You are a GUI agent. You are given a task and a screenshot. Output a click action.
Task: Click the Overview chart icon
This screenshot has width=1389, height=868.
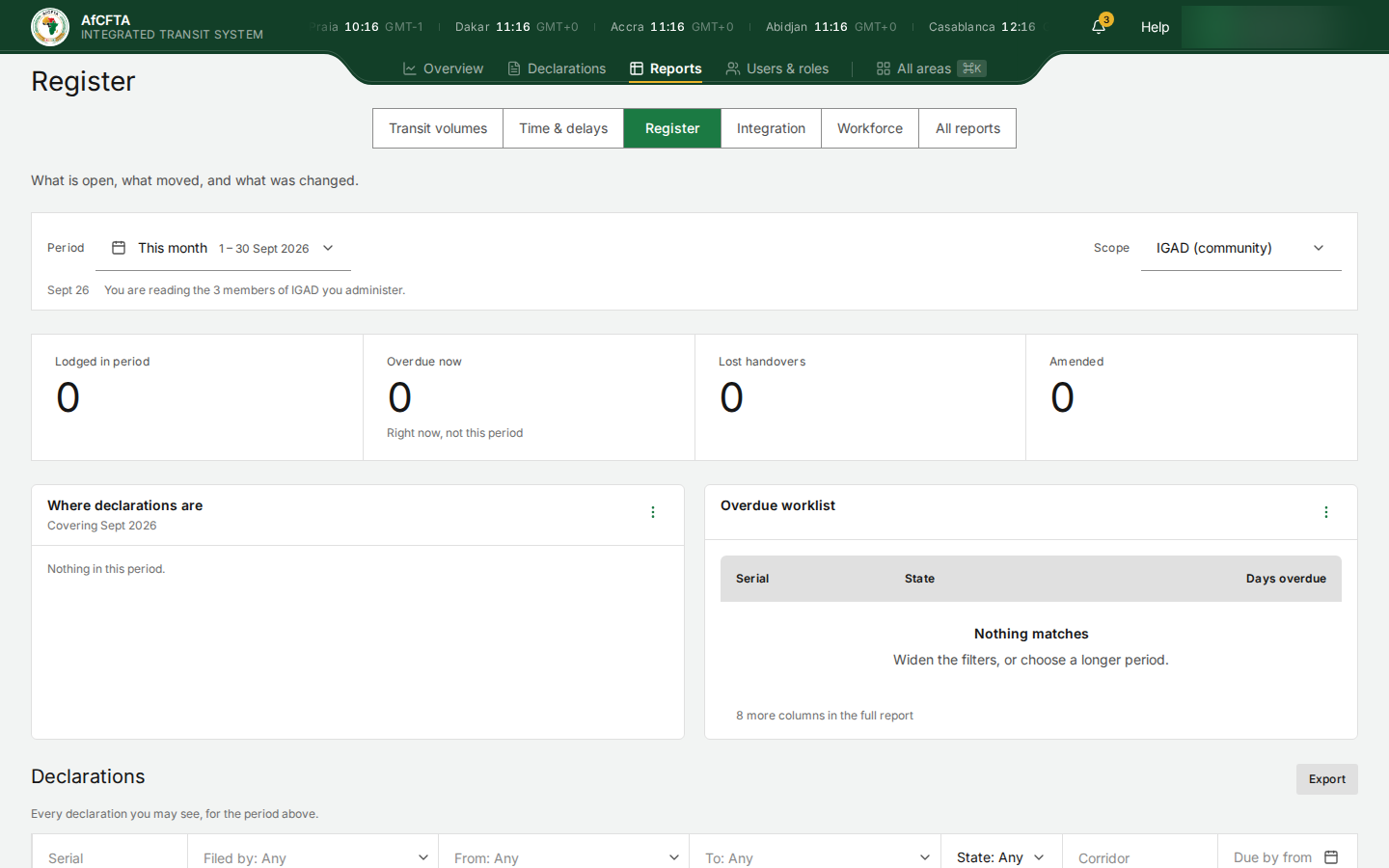click(x=410, y=68)
